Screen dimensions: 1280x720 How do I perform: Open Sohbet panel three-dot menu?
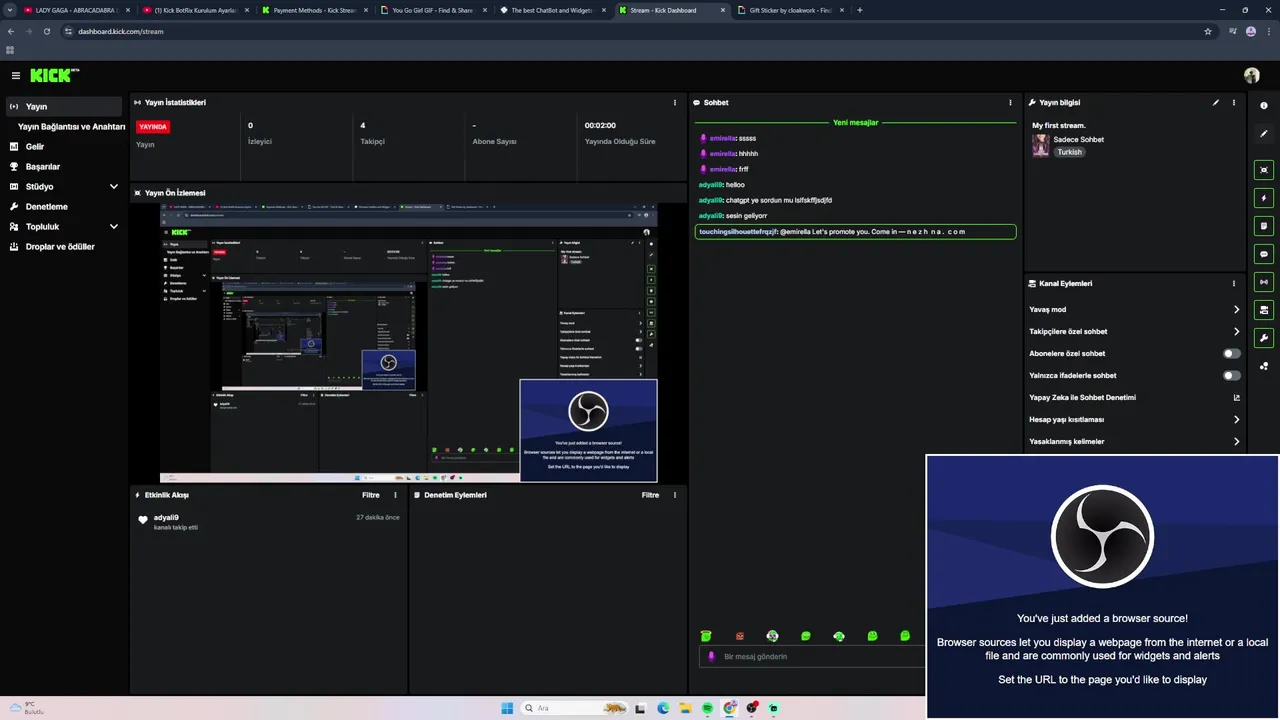pyautogui.click(x=1010, y=102)
